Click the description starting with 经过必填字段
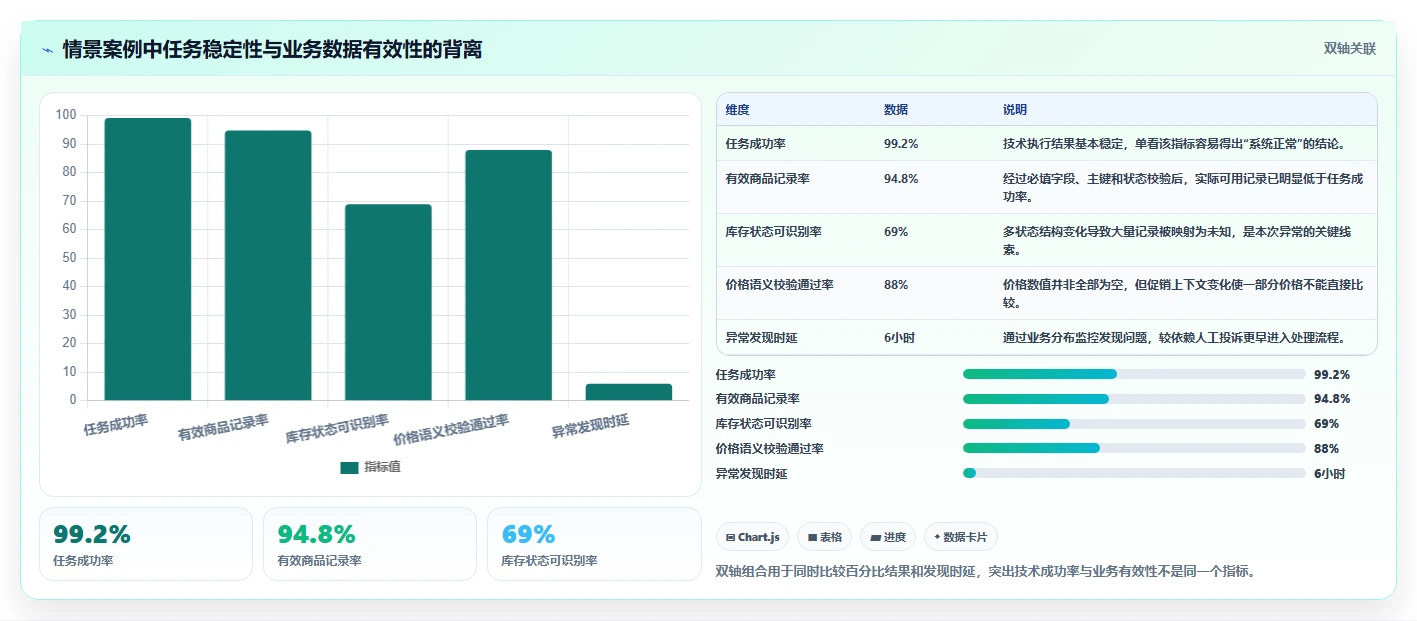Screen dimensions: 1417x621 click(x=1183, y=187)
